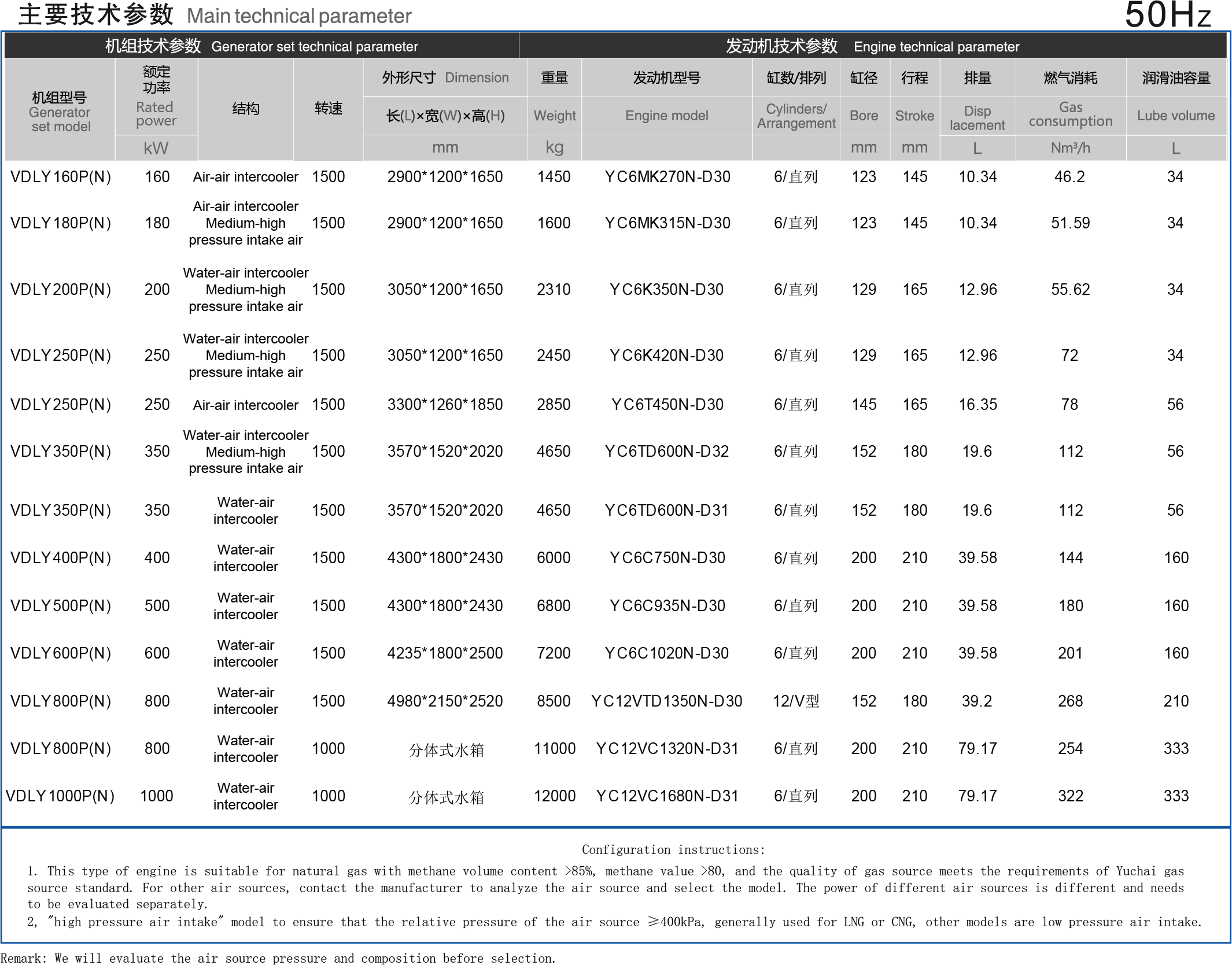Click gas consumption value 51.59
Viewport: 1232px width, 965px height.
pyautogui.click(x=1071, y=223)
